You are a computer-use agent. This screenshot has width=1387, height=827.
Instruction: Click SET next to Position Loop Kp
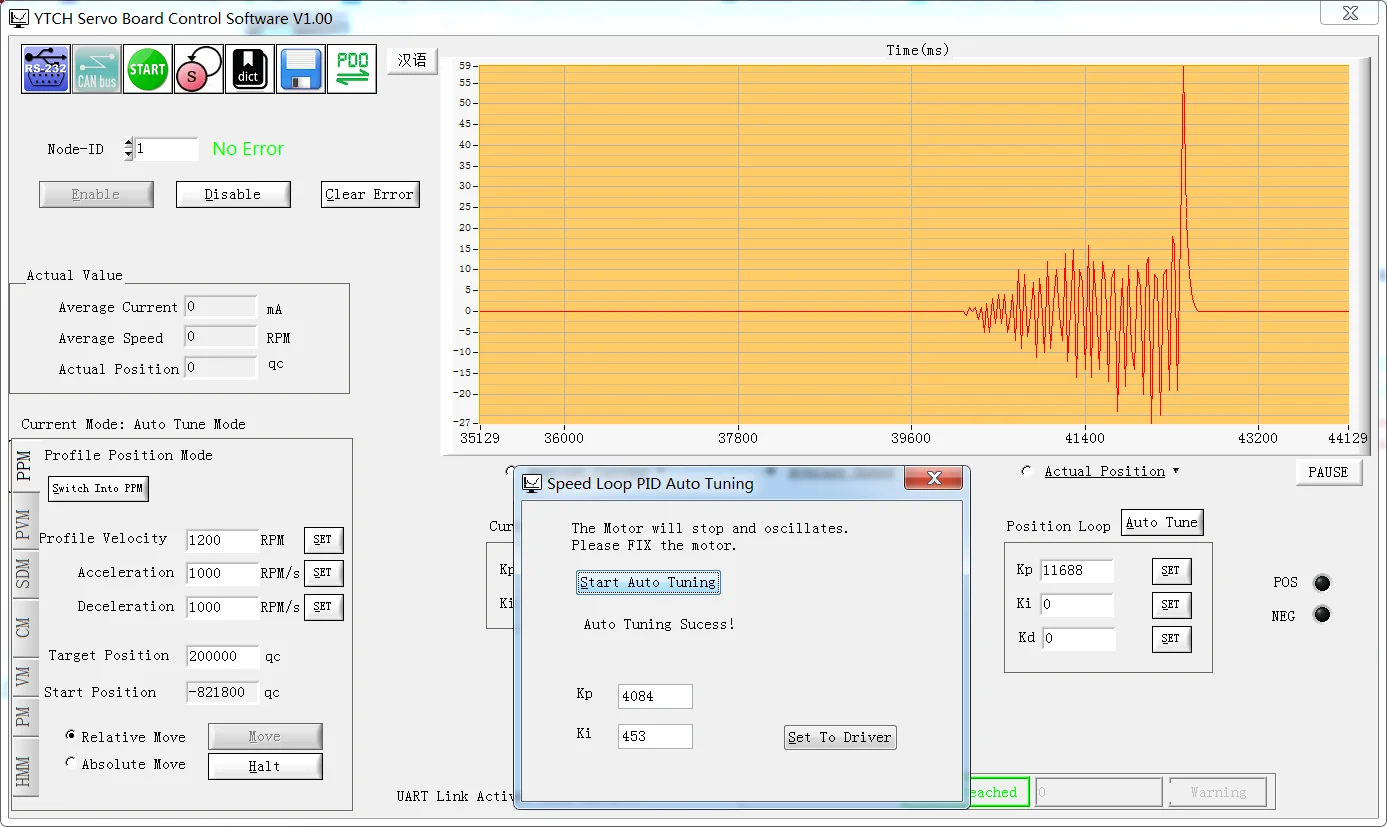[x=1171, y=571]
